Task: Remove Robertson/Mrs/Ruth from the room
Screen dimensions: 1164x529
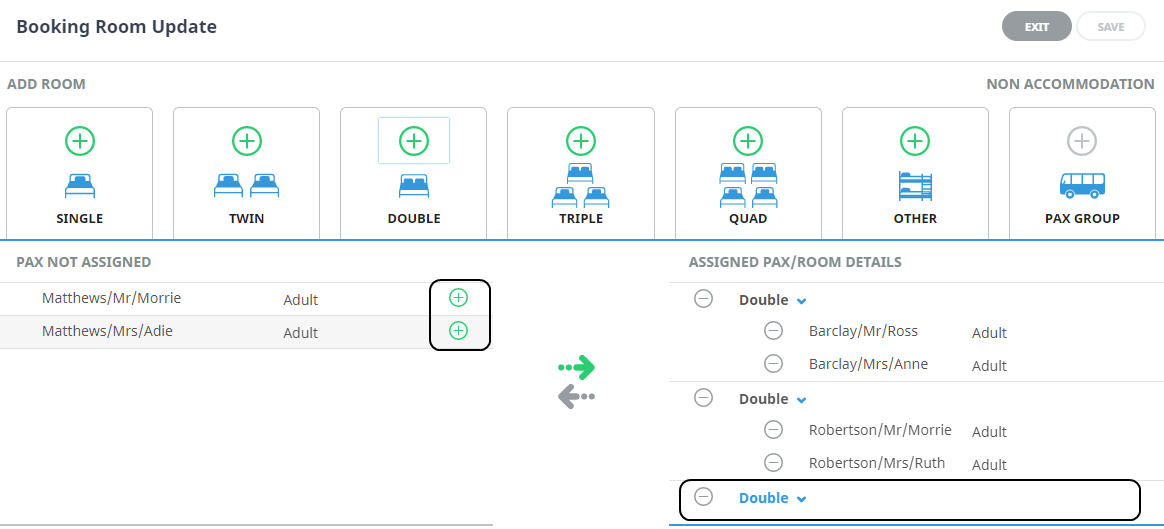Action: [773, 463]
